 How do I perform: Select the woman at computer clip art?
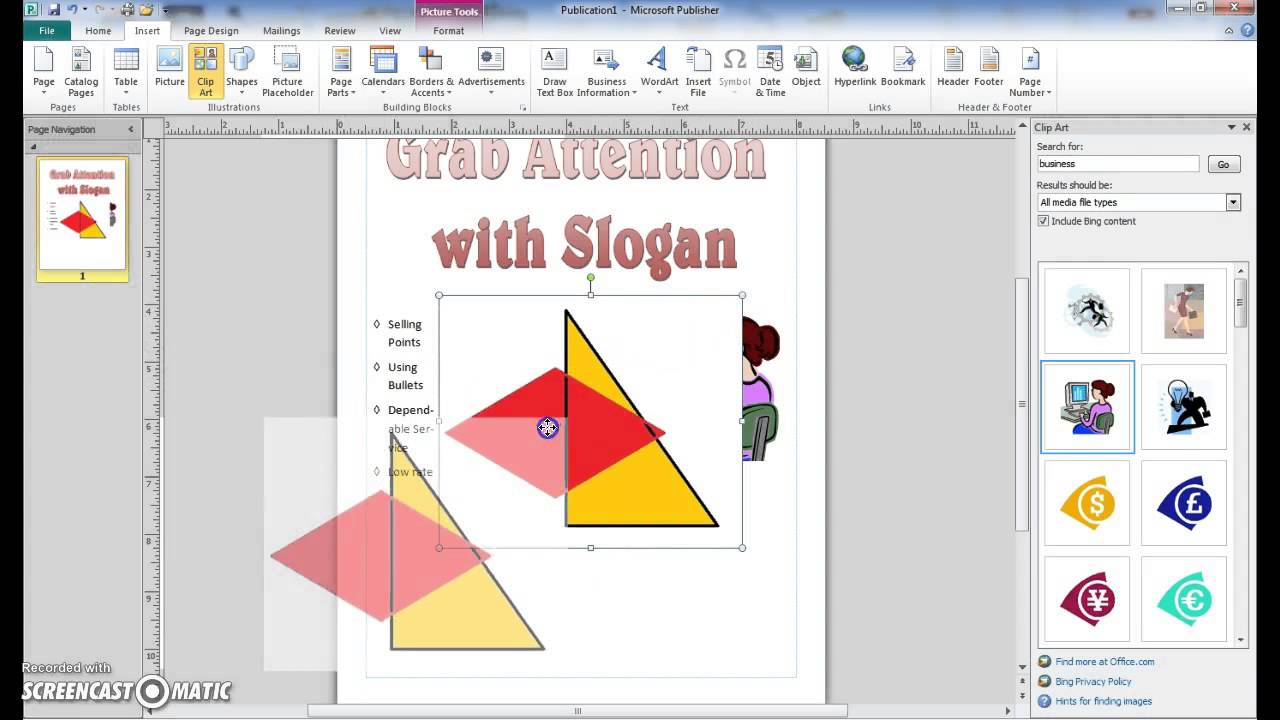1087,407
